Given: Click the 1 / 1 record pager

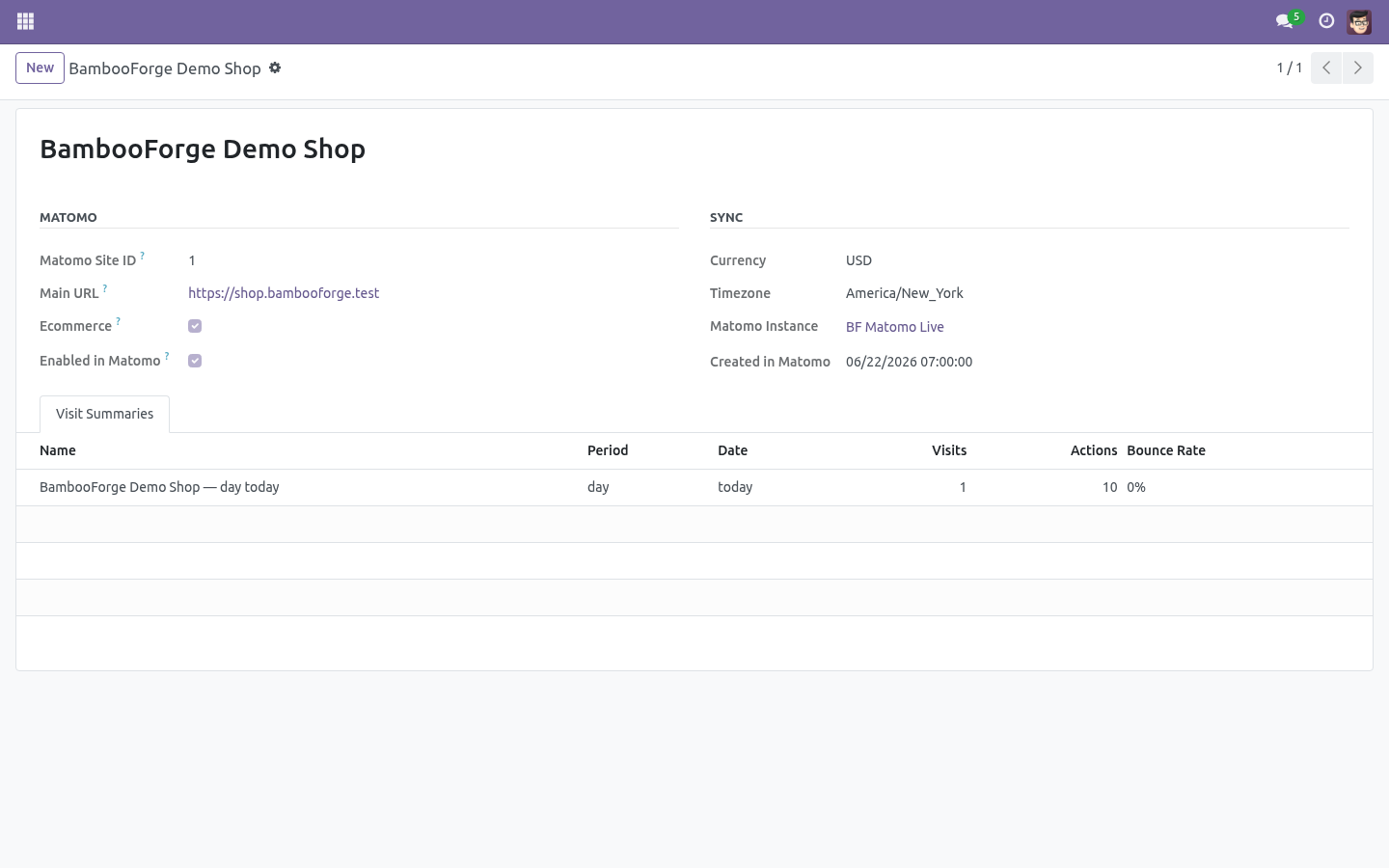Looking at the screenshot, I should [1290, 68].
